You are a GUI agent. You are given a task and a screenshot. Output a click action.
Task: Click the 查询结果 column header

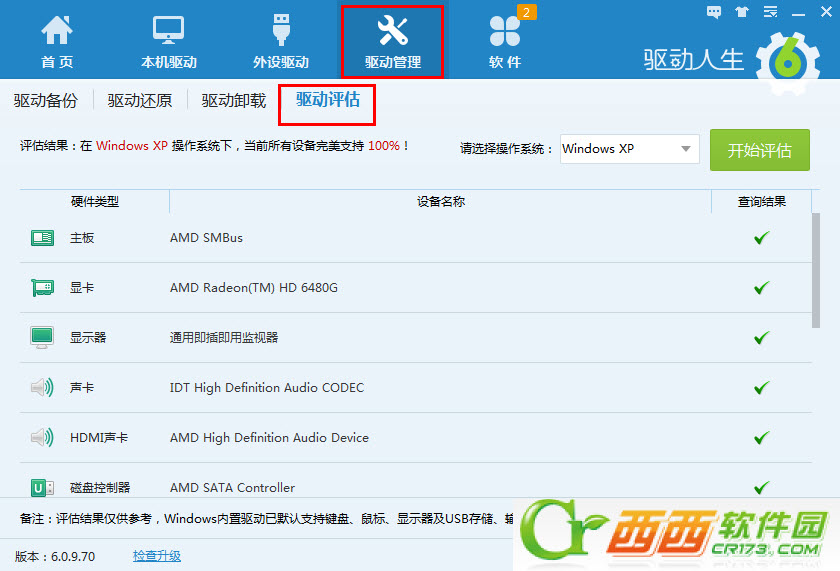[761, 202]
